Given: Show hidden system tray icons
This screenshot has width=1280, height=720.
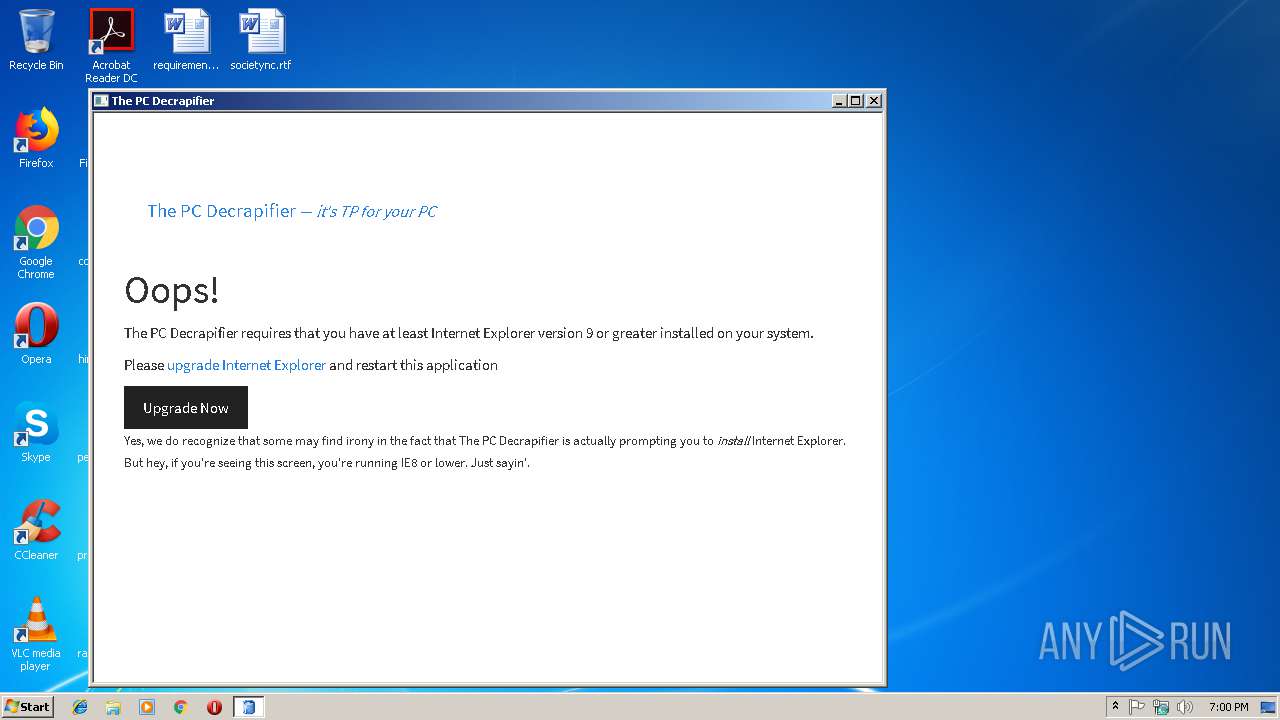Looking at the screenshot, I should (1115, 707).
